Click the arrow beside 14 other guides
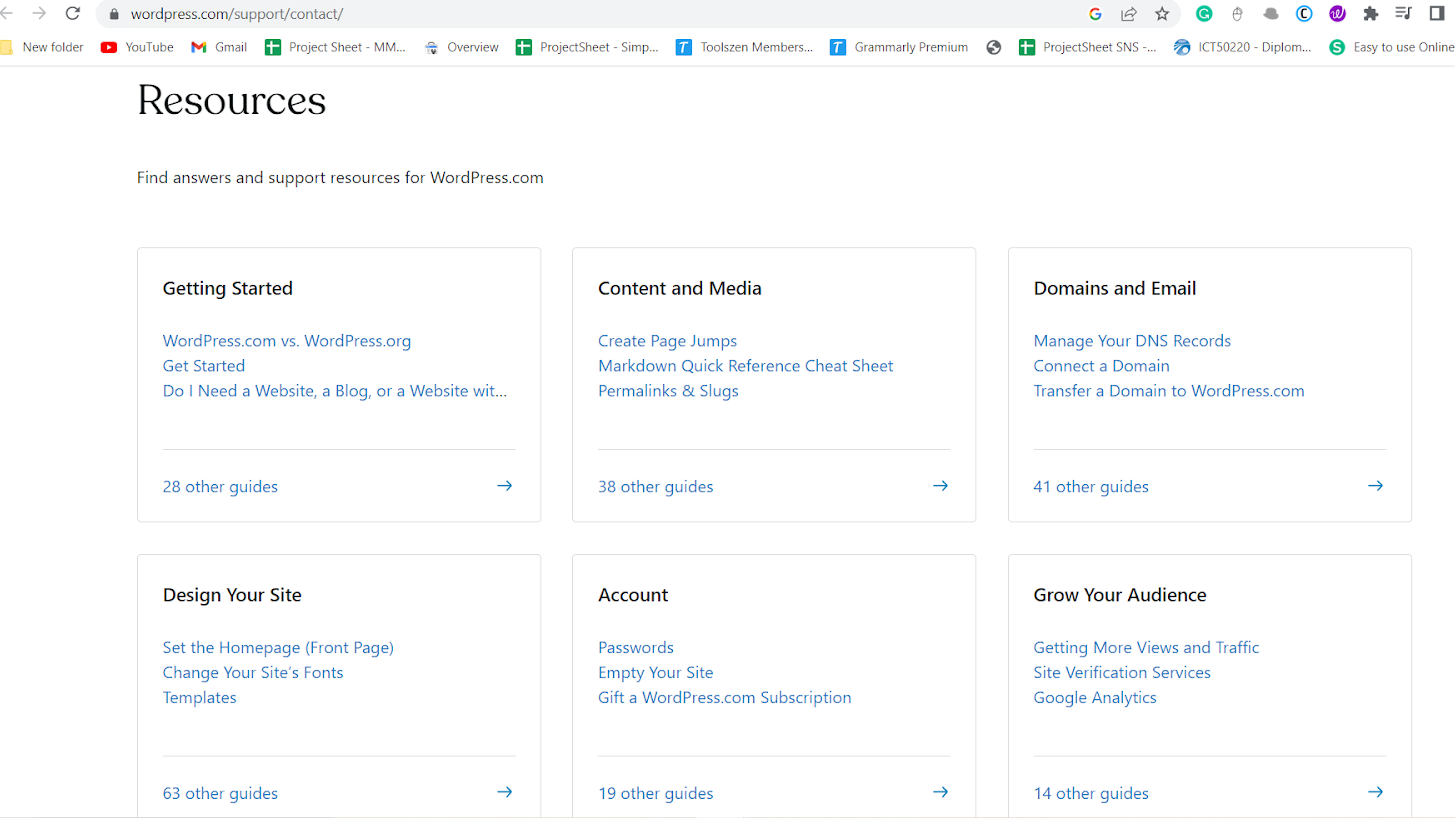Viewport: 1455px width, 818px height. (x=1376, y=792)
